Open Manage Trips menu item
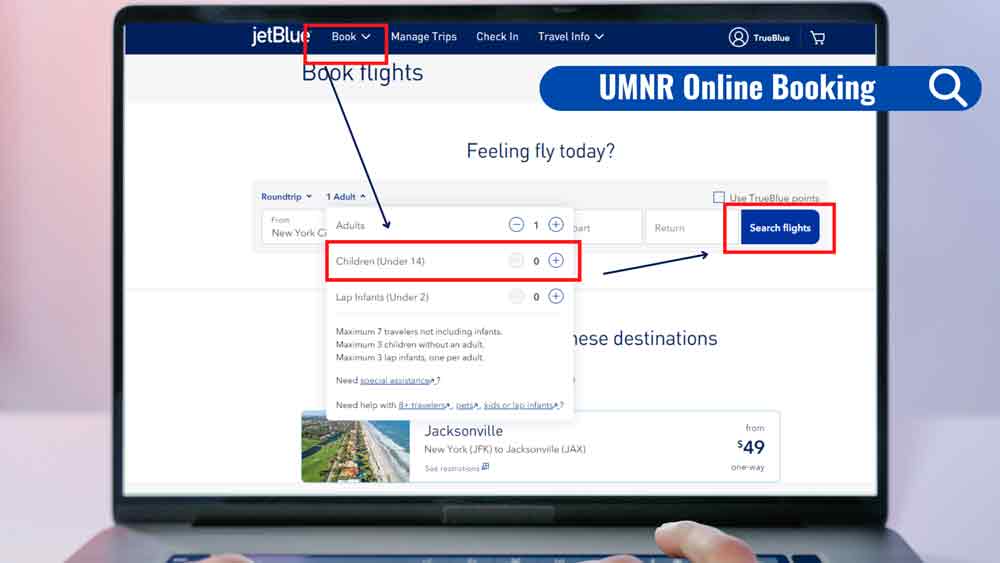The width and height of the screenshot is (1000, 563). 423,37
